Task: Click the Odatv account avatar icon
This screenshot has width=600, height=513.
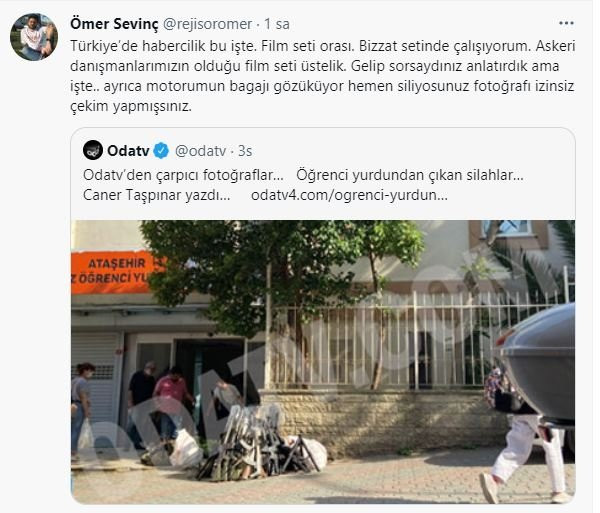Action: tap(93, 150)
